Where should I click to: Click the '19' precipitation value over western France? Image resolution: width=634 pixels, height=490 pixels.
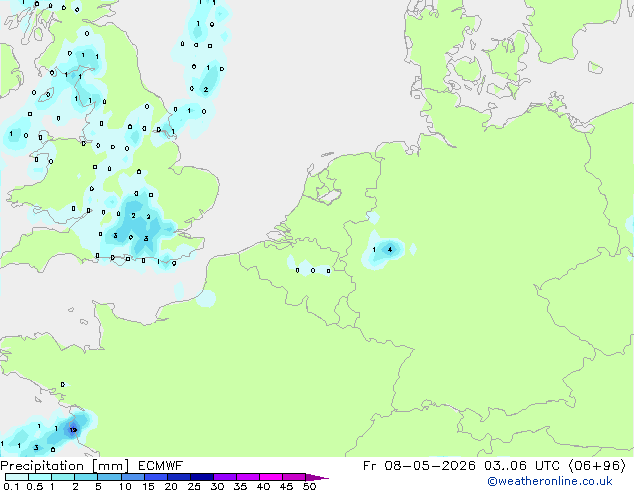coord(73,430)
